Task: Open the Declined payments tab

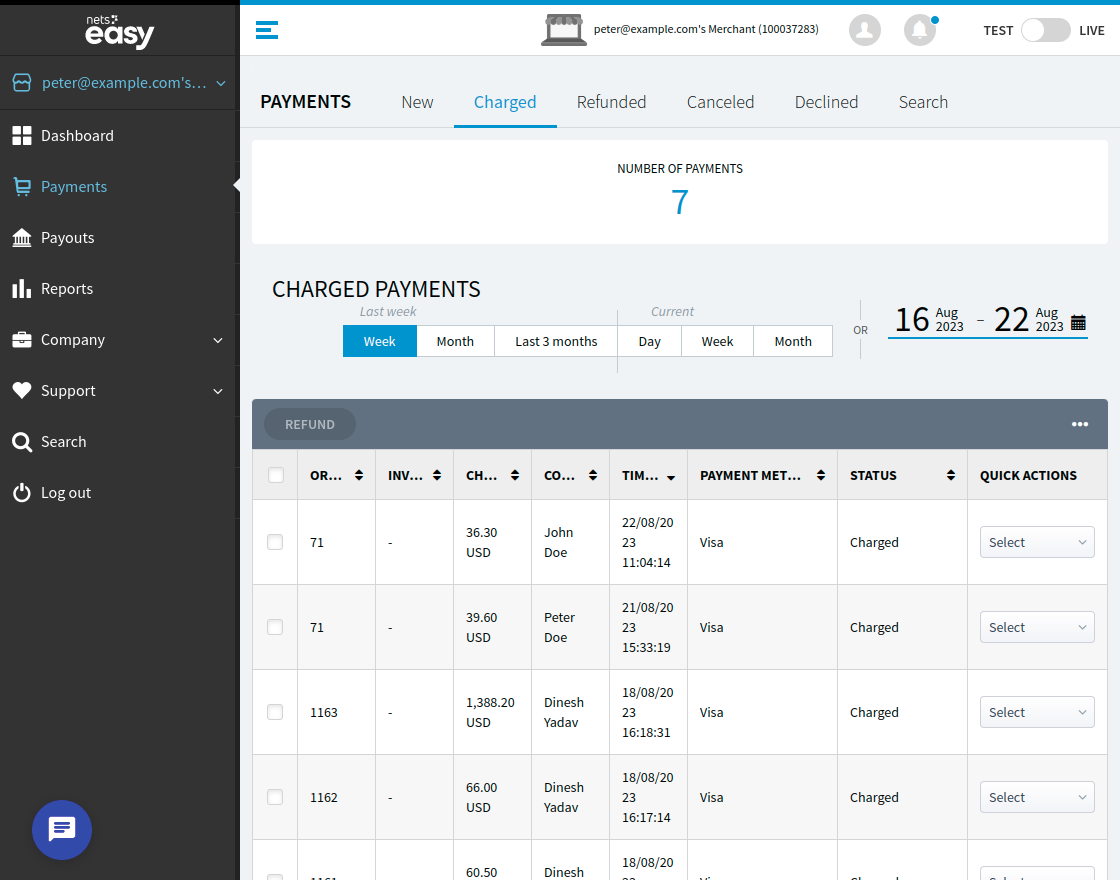Action: coord(826,101)
